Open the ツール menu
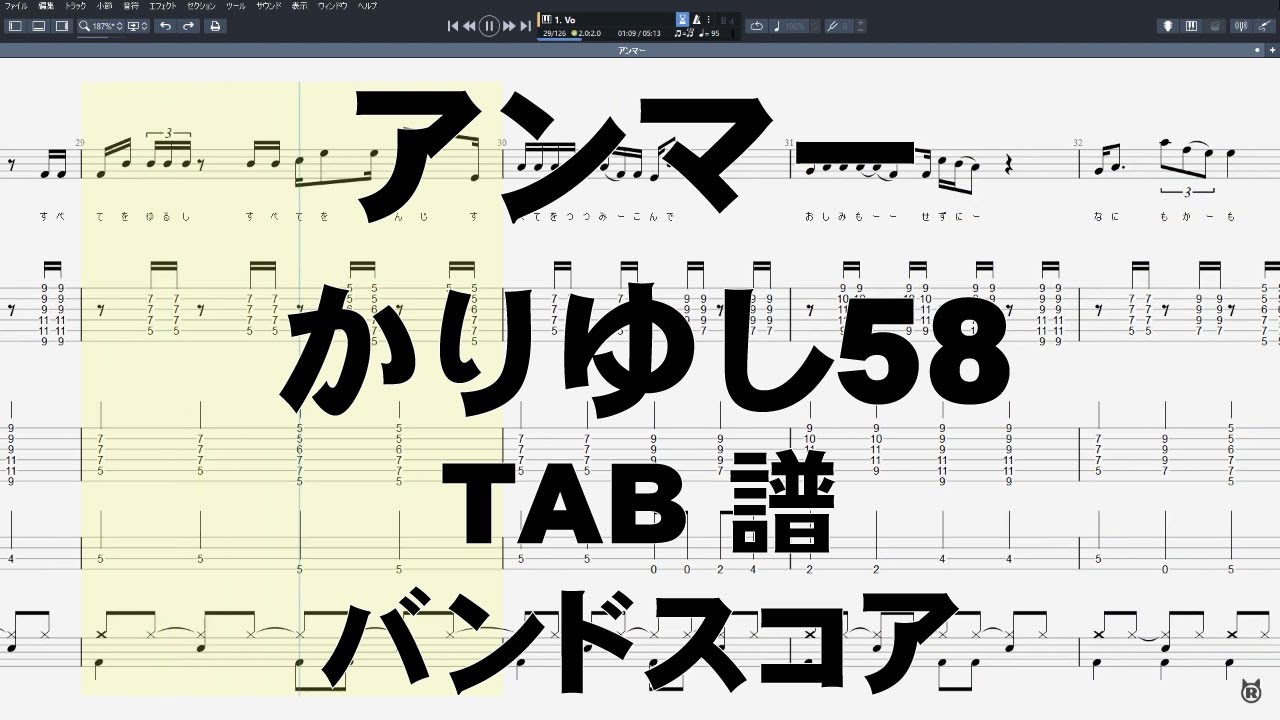1280x720 pixels. [x=236, y=6]
